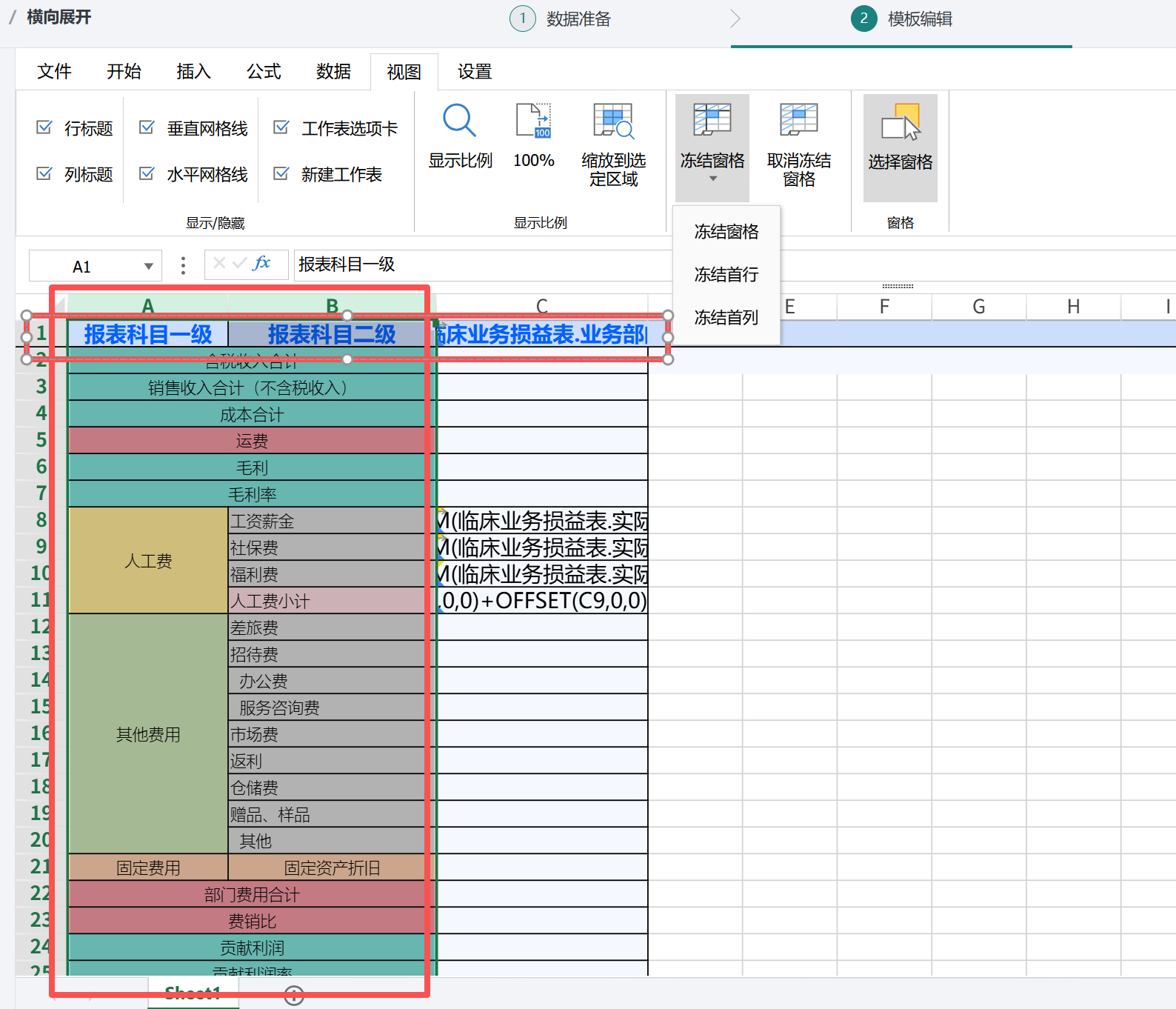This screenshot has width=1176, height=1009.
Task: Click the fx insert function icon
Action: click(x=262, y=263)
